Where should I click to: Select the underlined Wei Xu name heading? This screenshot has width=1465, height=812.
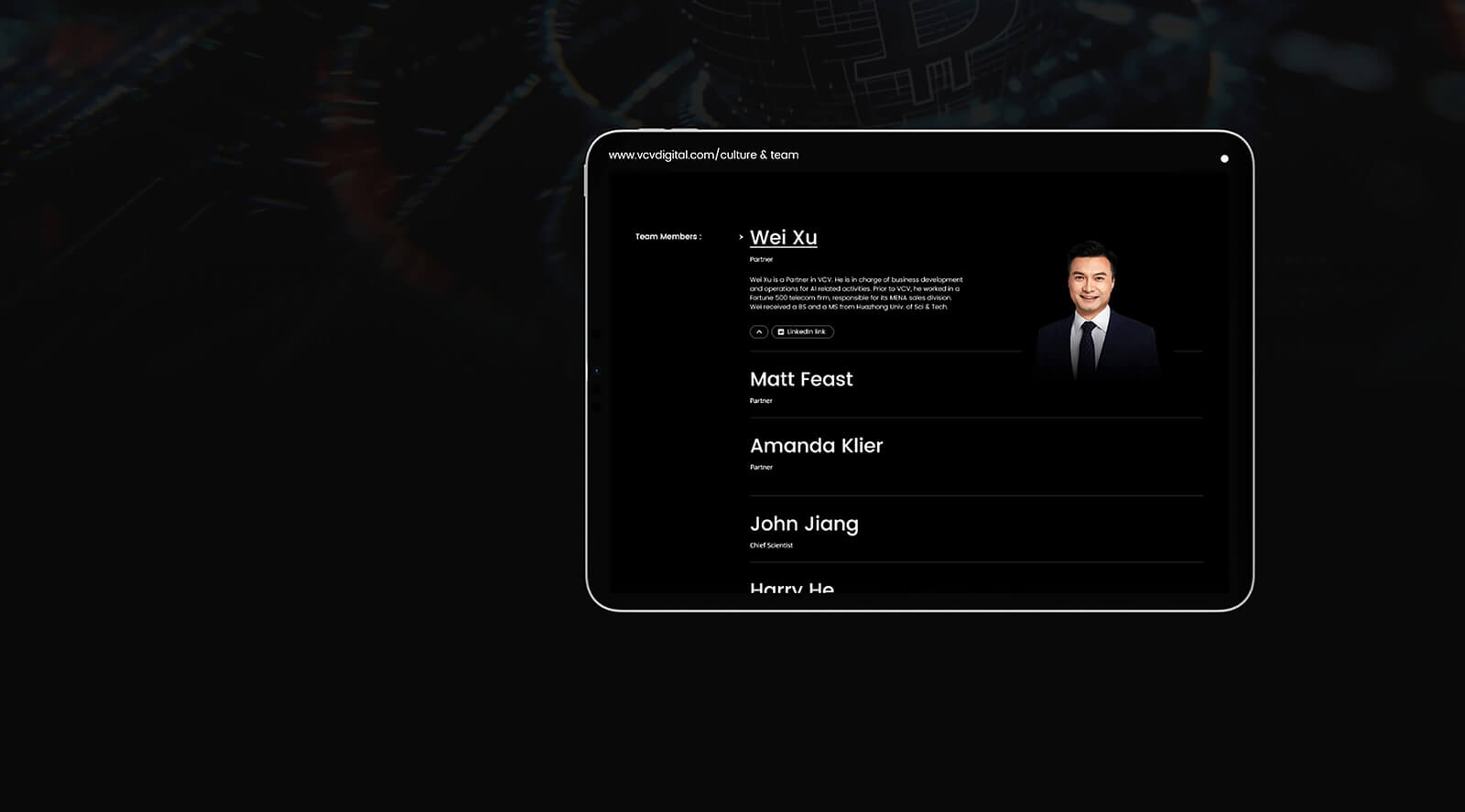click(x=783, y=237)
